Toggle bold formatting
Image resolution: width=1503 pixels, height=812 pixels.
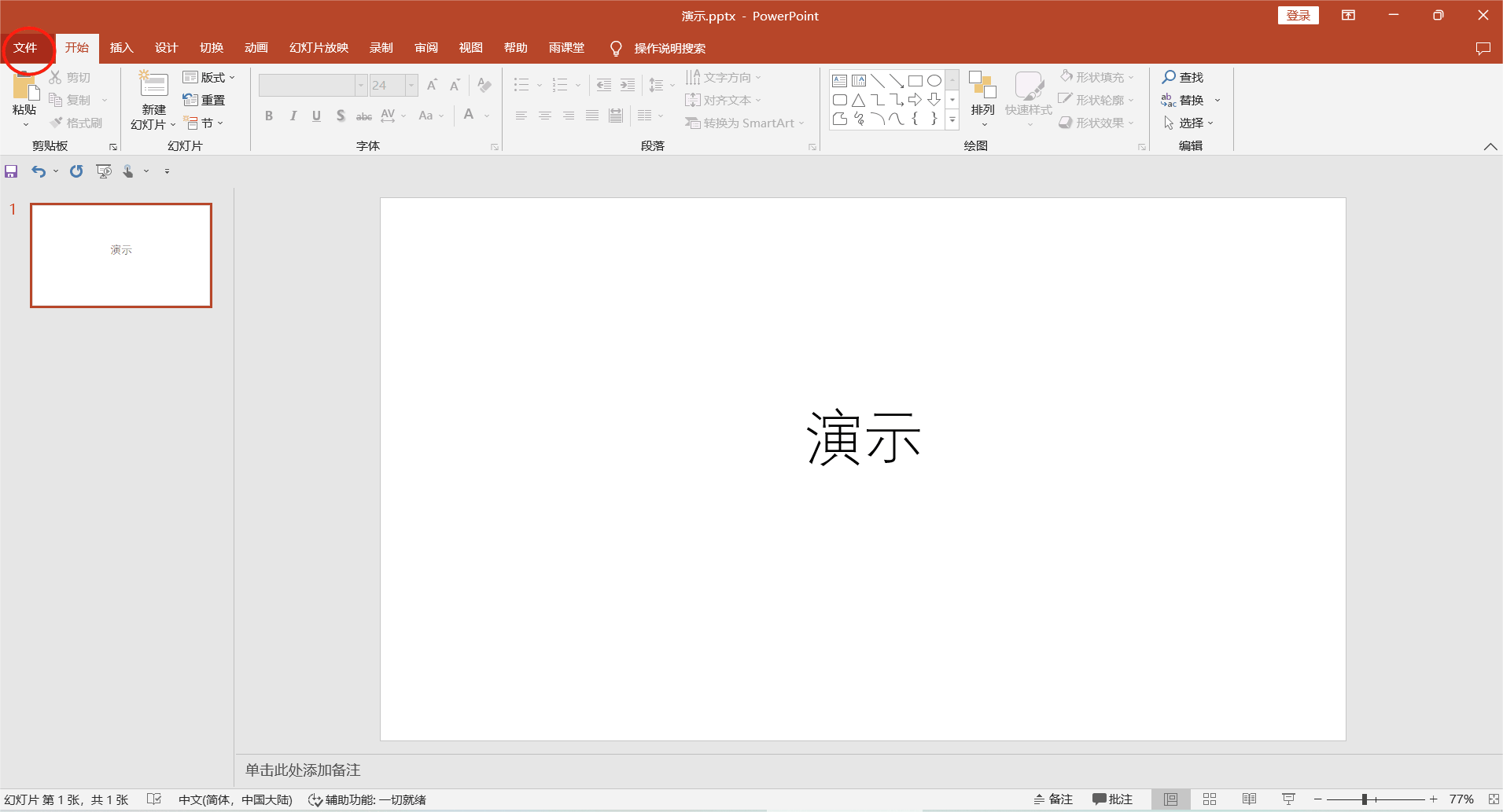268,115
